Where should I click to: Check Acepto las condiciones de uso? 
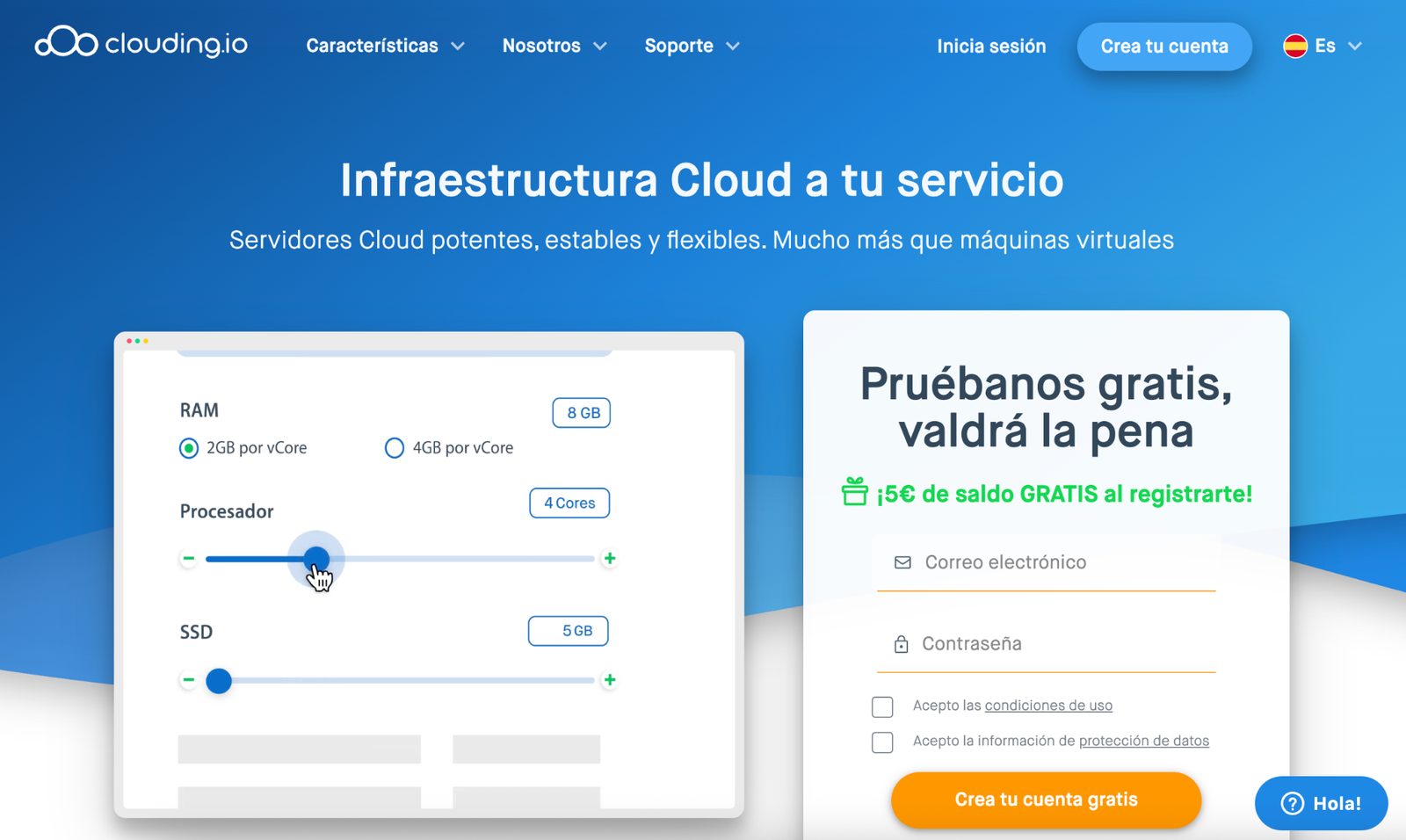pyautogui.click(x=882, y=706)
